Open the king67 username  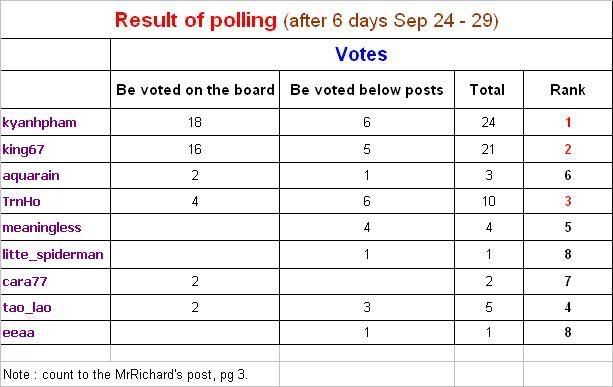pos(23,150)
